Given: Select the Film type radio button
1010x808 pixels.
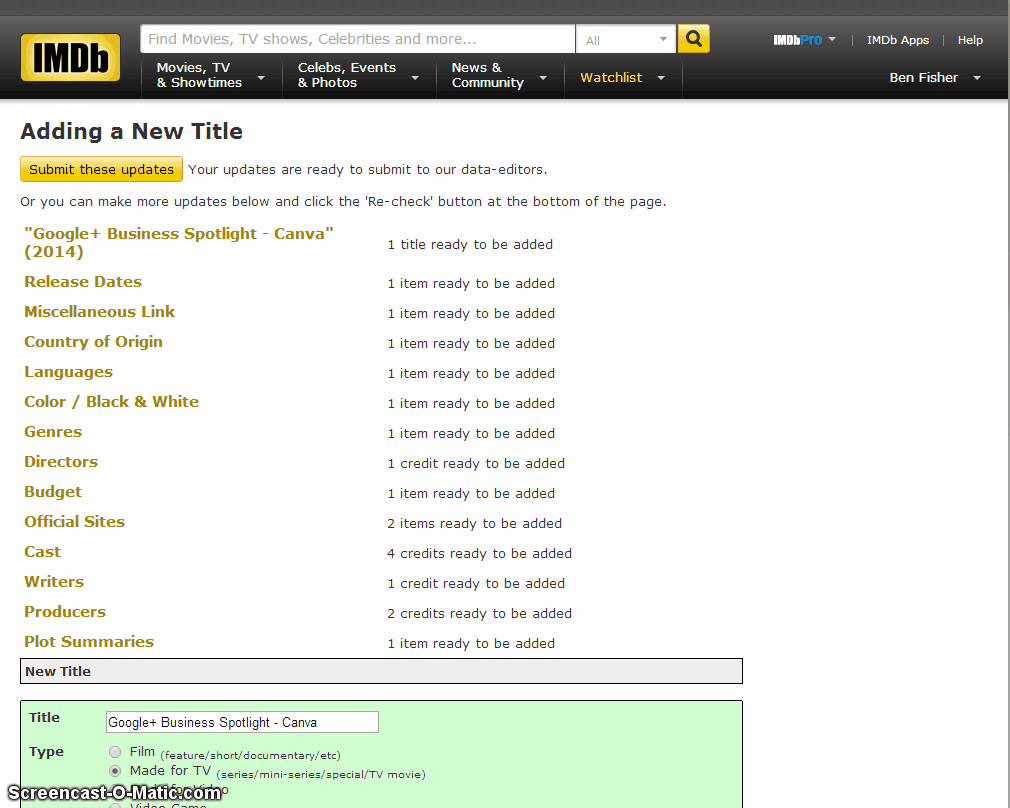Looking at the screenshot, I should [x=115, y=752].
